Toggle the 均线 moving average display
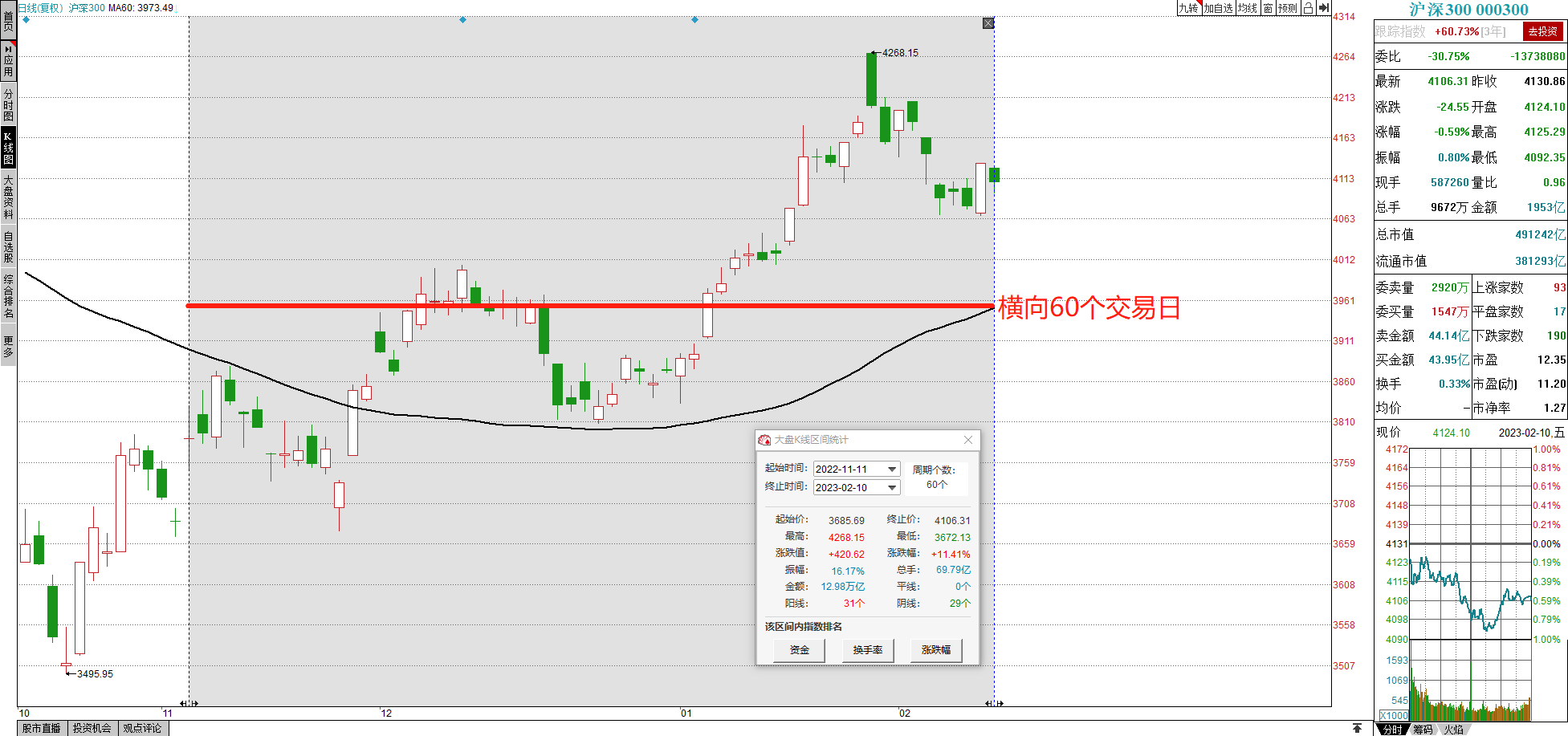 (1247, 8)
